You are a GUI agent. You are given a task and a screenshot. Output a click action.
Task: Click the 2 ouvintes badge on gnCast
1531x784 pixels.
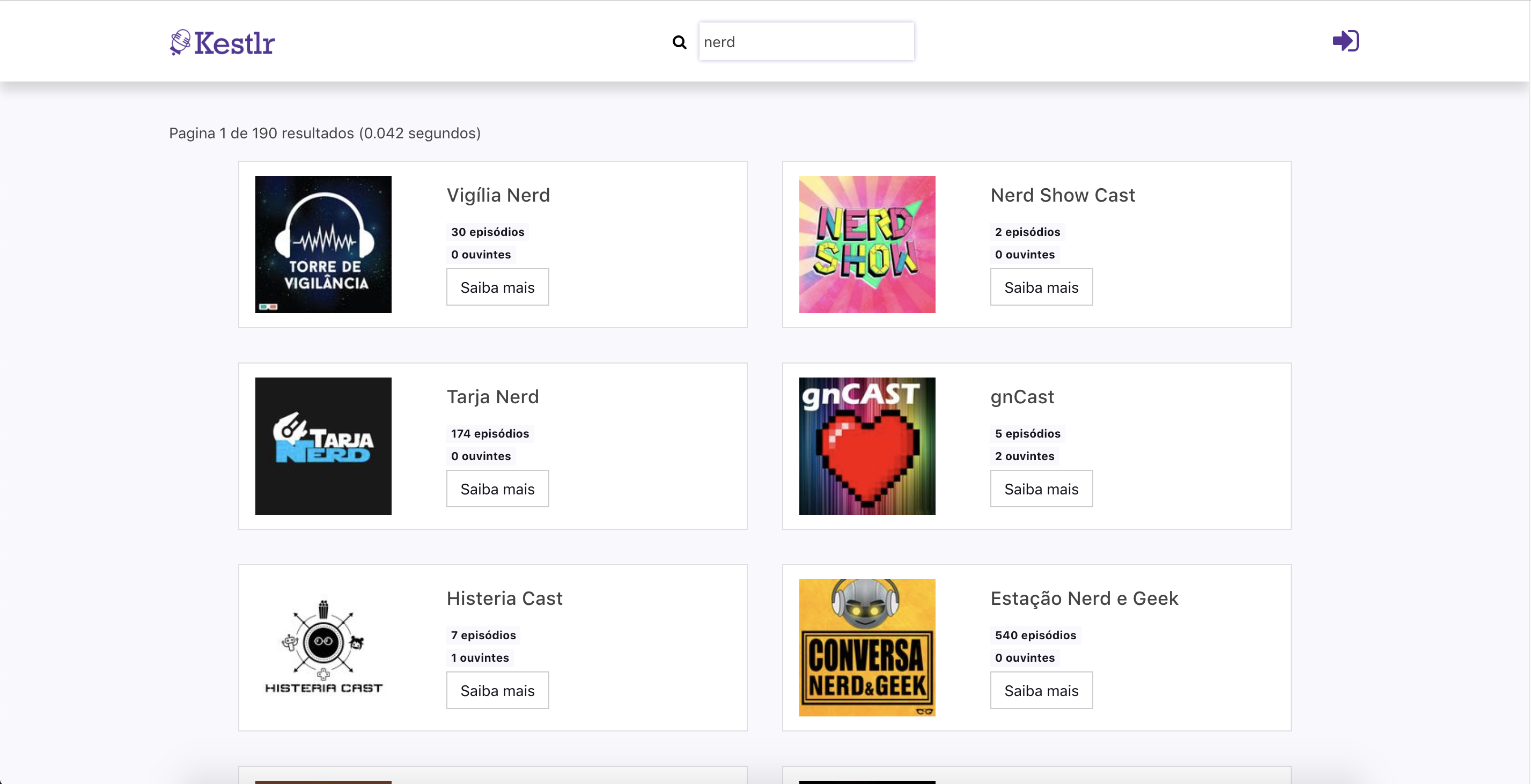point(1025,456)
